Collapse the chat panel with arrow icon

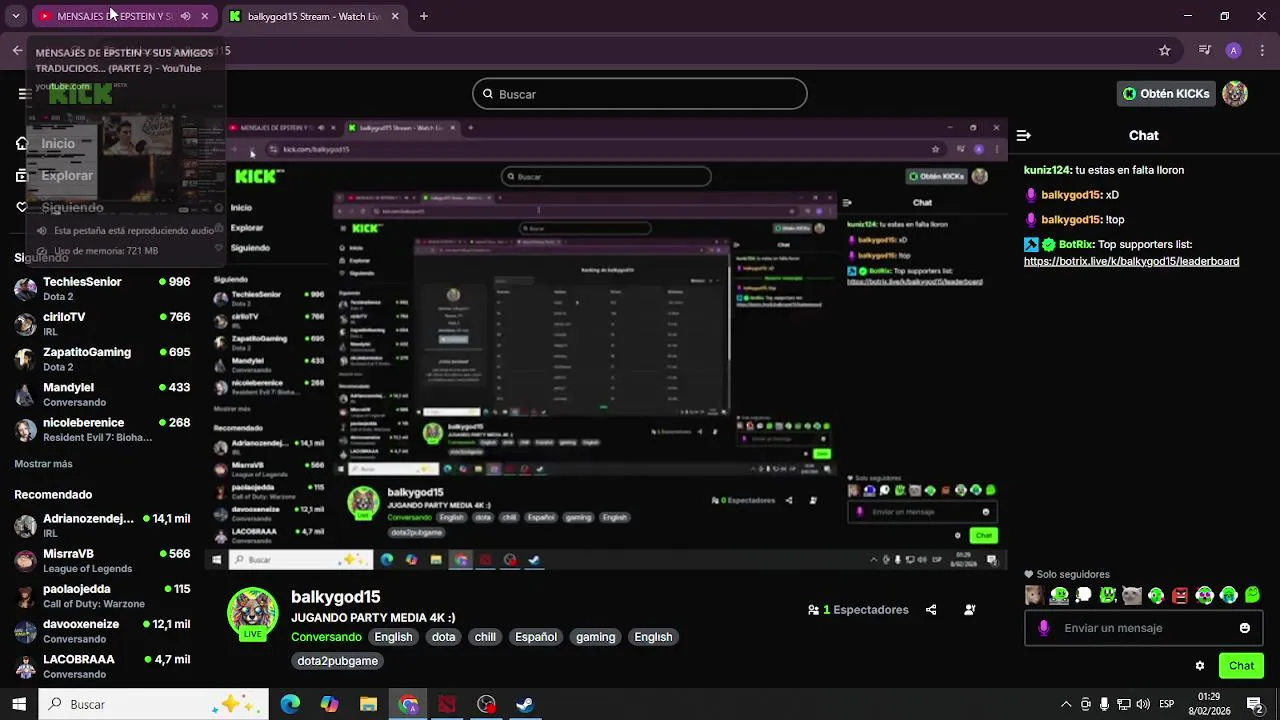click(x=1023, y=135)
